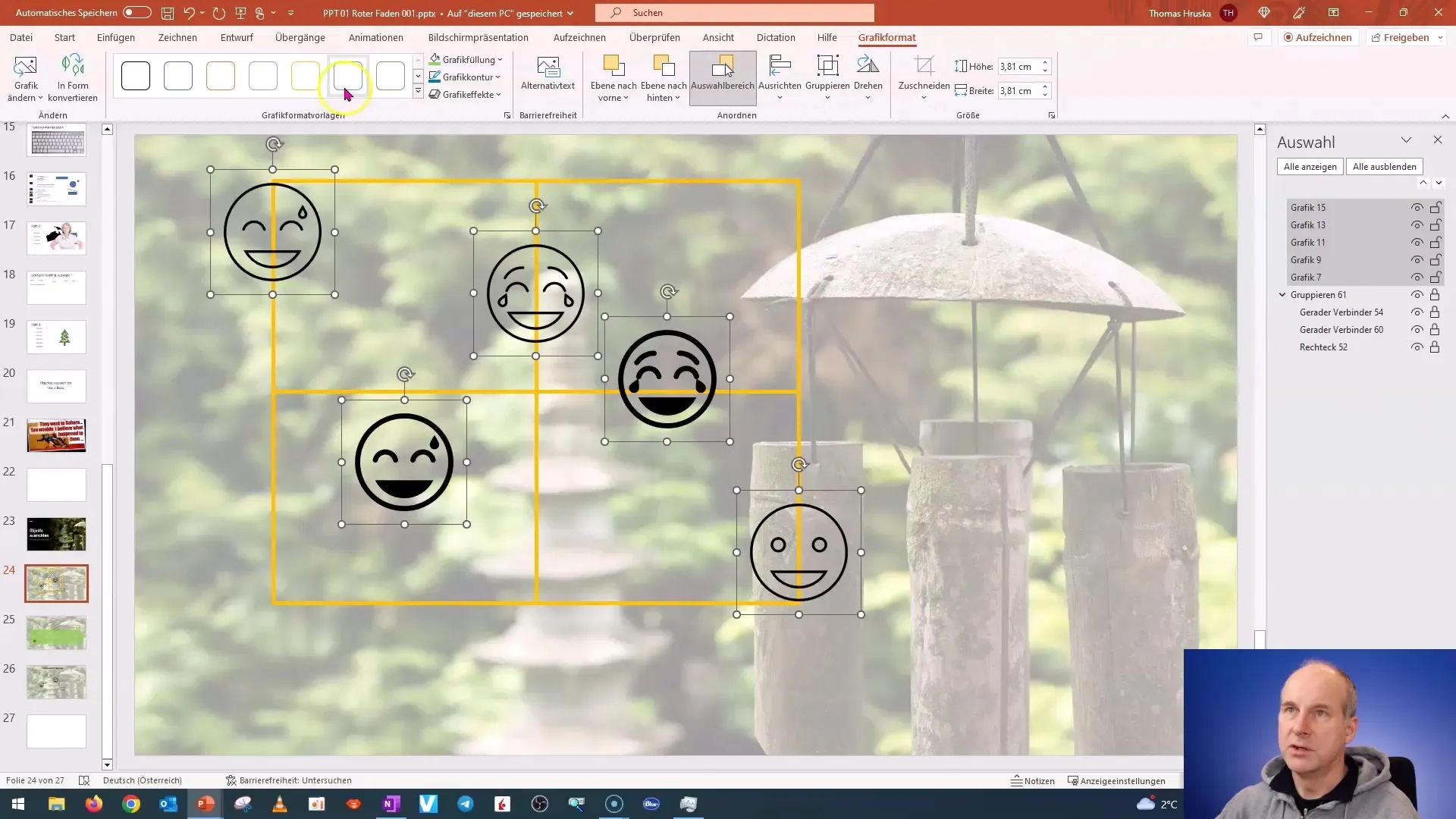Select the Zuschneiden crop tool
The height and width of the screenshot is (819, 1456).
click(924, 78)
